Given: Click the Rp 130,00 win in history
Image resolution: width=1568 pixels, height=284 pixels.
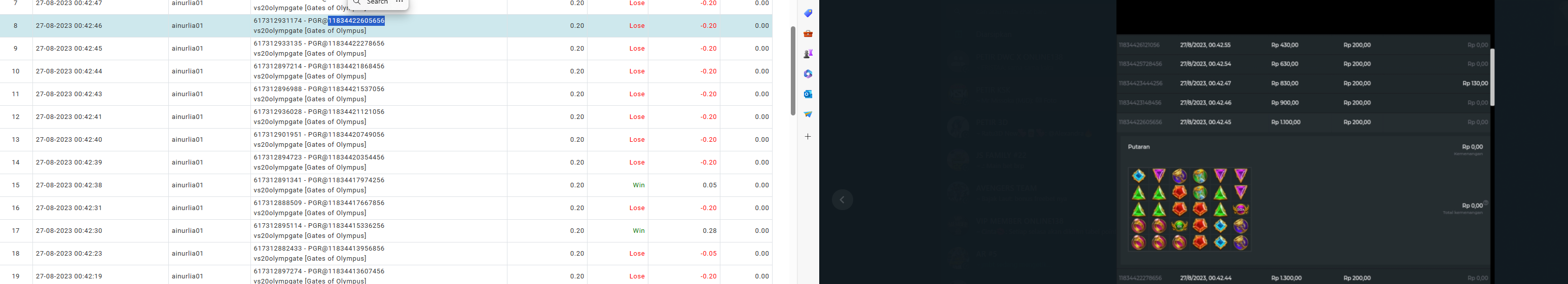Looking at the screenshot, I should pos(1475,84).
